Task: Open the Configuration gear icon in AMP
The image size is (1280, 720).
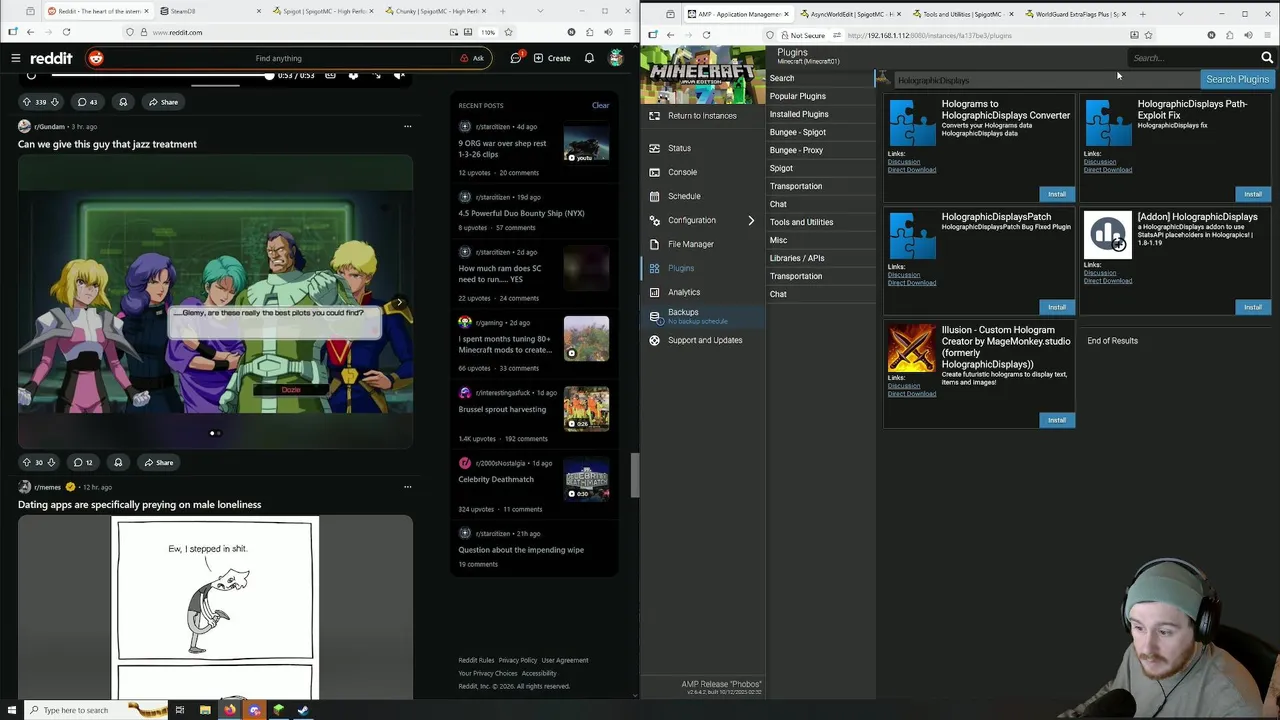Action: pyautogui.click(x=655, y=220)
